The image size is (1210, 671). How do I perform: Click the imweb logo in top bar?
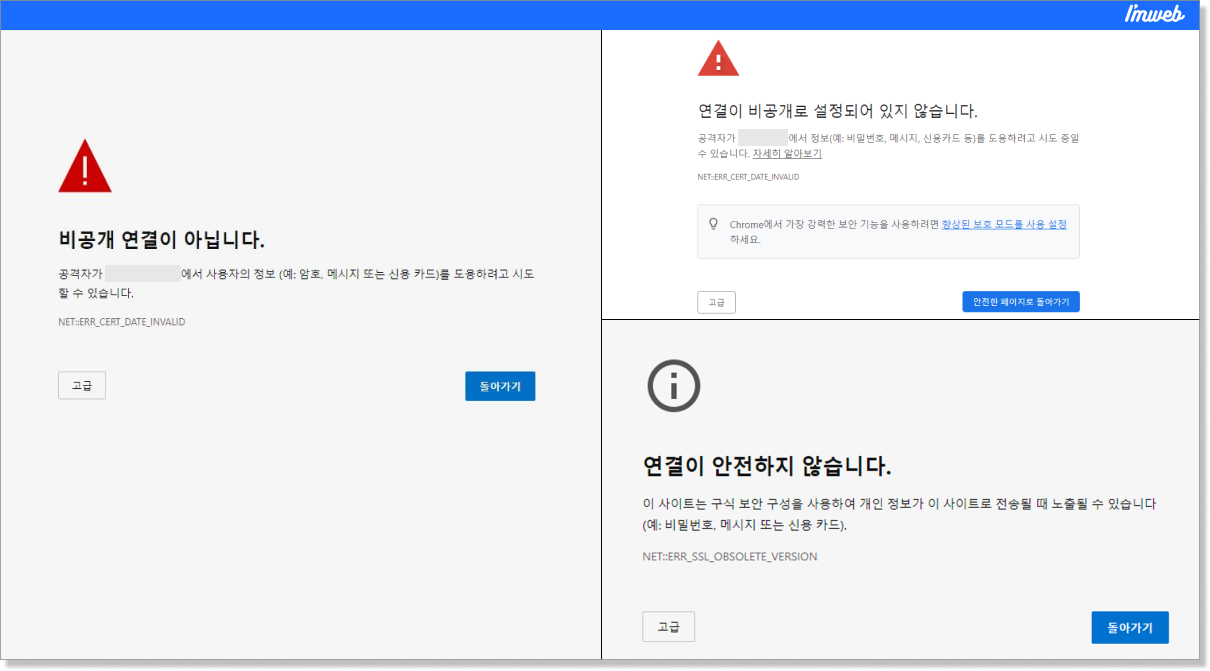click(1155, 14)
